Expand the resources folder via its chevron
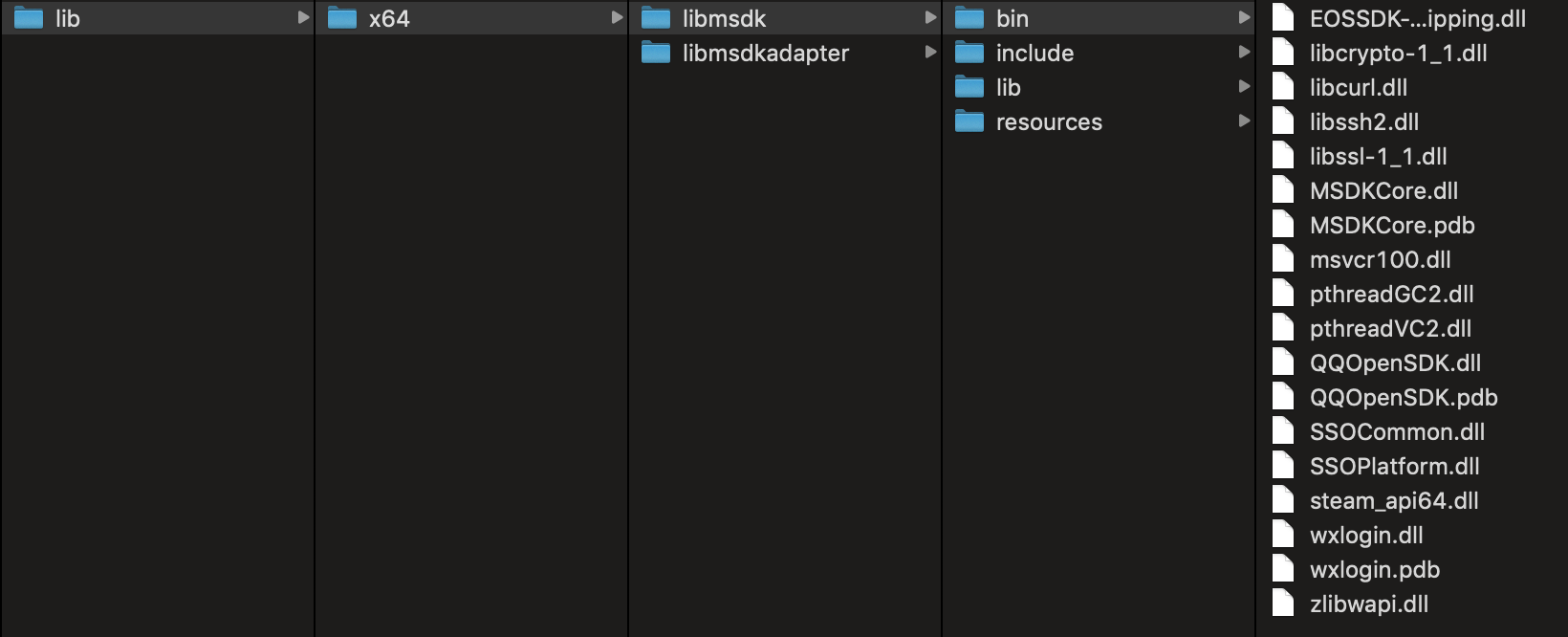This screenshot has width=1568, height=637. [x=1244, y=121]
